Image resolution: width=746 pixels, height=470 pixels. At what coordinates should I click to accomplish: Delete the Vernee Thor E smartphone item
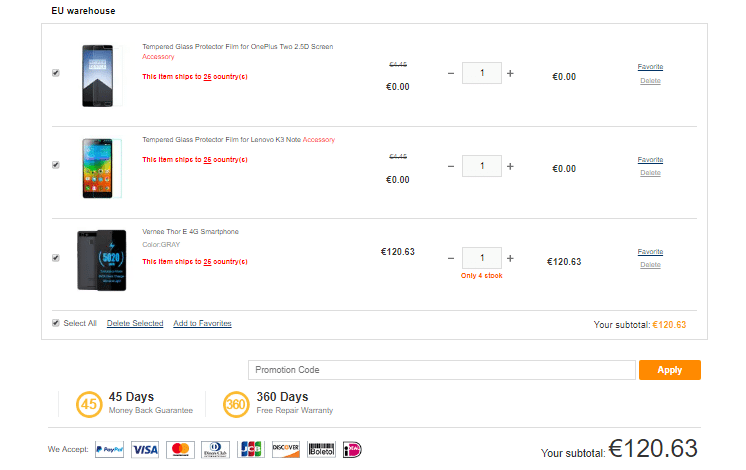(x=650, y=265)
